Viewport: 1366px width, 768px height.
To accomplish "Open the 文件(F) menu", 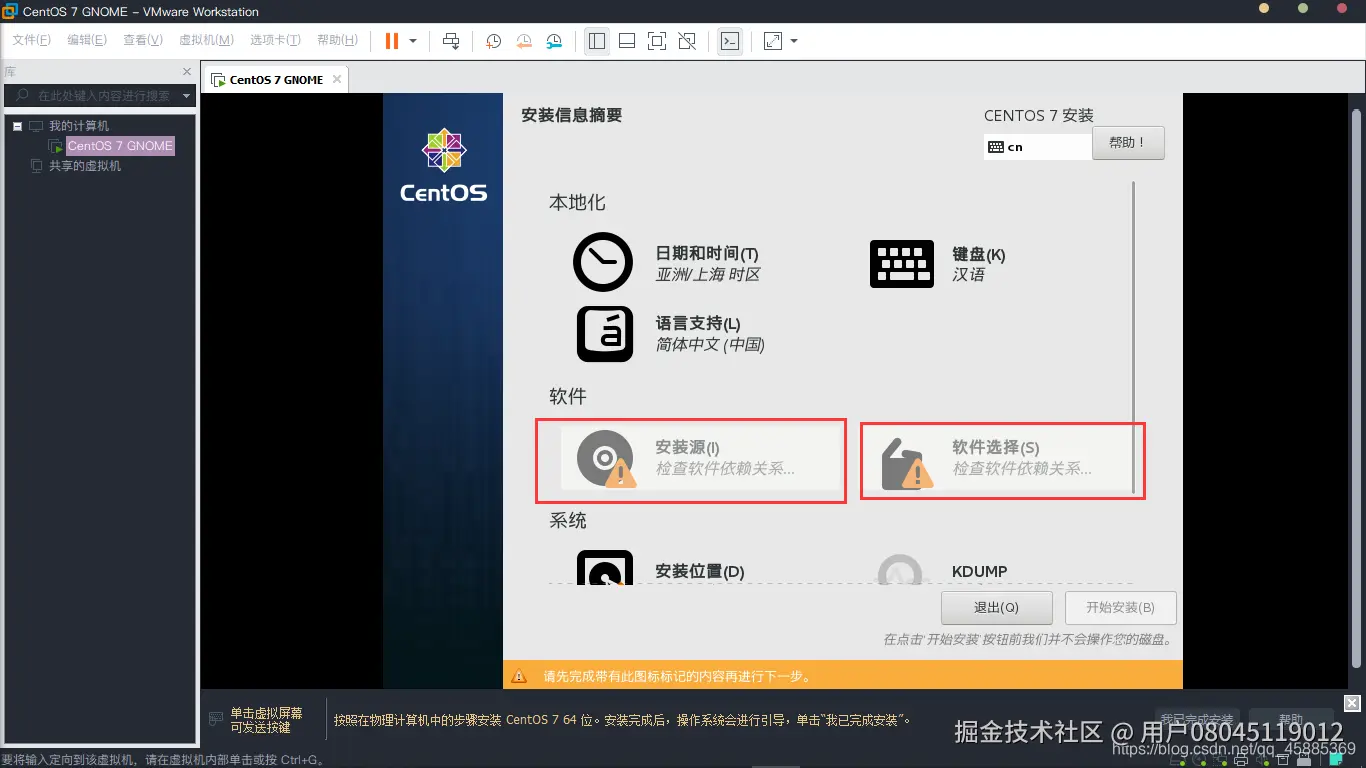I will tap(31, 40).
